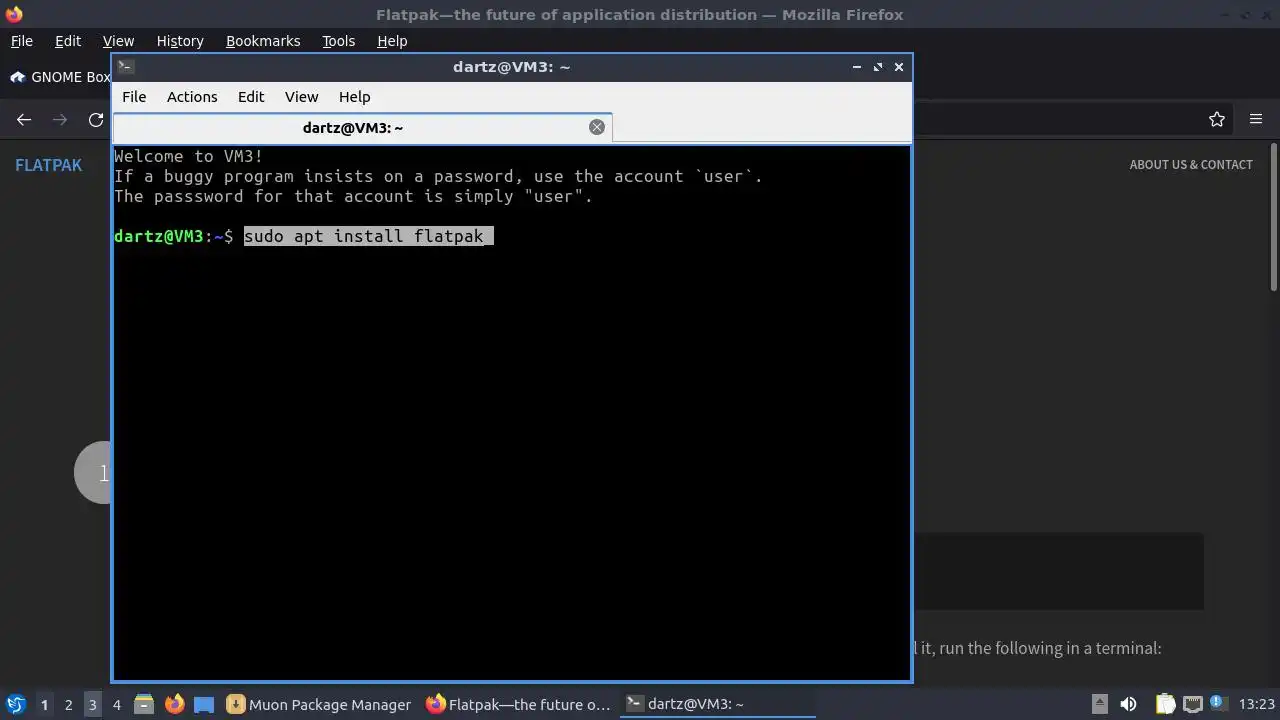This screenshot has width=1280, height=720.
Task: Launch Firefox from the taskbar quick launcher
Action: [174, 704]
